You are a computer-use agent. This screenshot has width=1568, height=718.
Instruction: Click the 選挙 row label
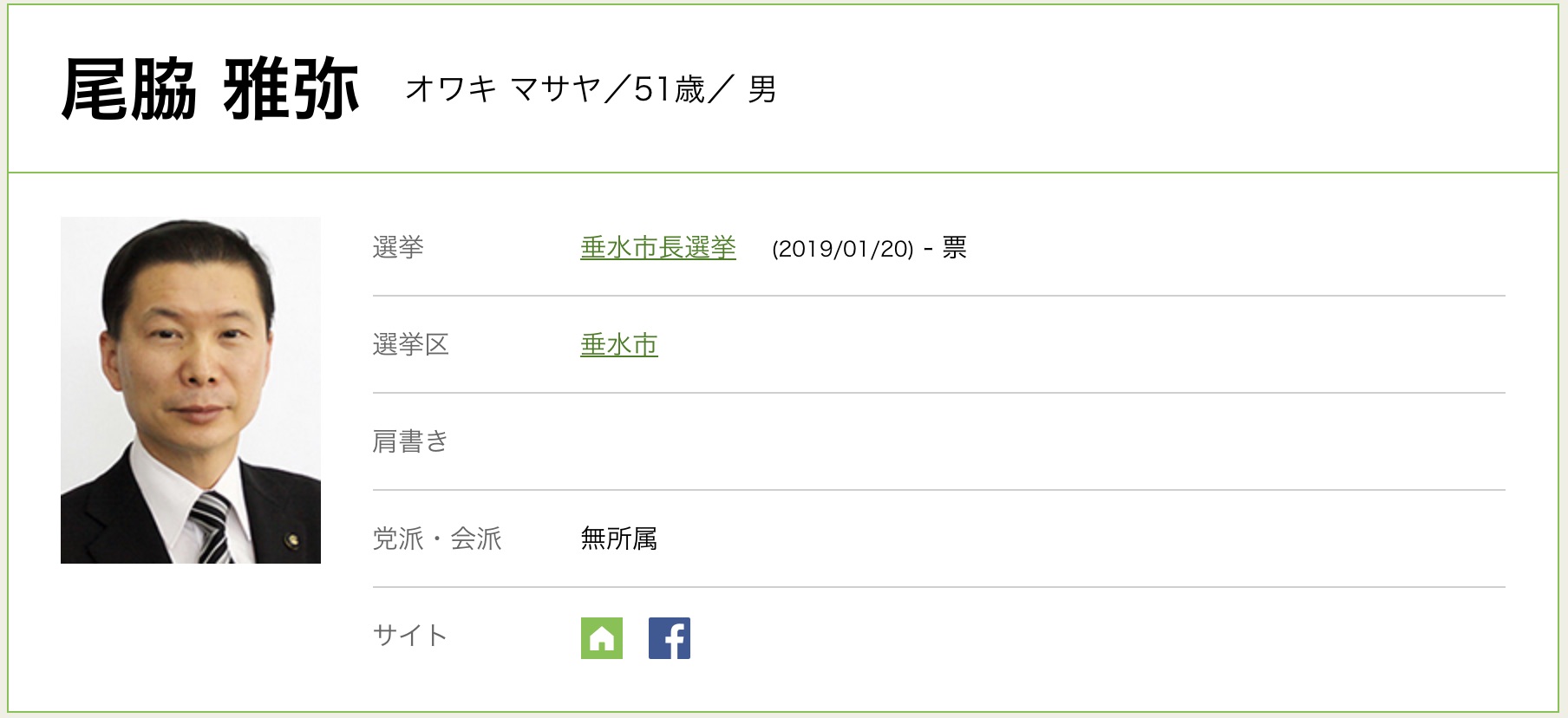[x=398, y=248]
